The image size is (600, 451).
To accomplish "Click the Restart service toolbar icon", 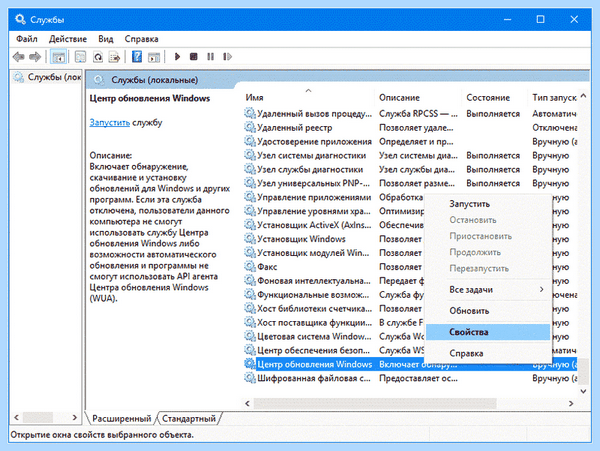I will coord(227,57).
